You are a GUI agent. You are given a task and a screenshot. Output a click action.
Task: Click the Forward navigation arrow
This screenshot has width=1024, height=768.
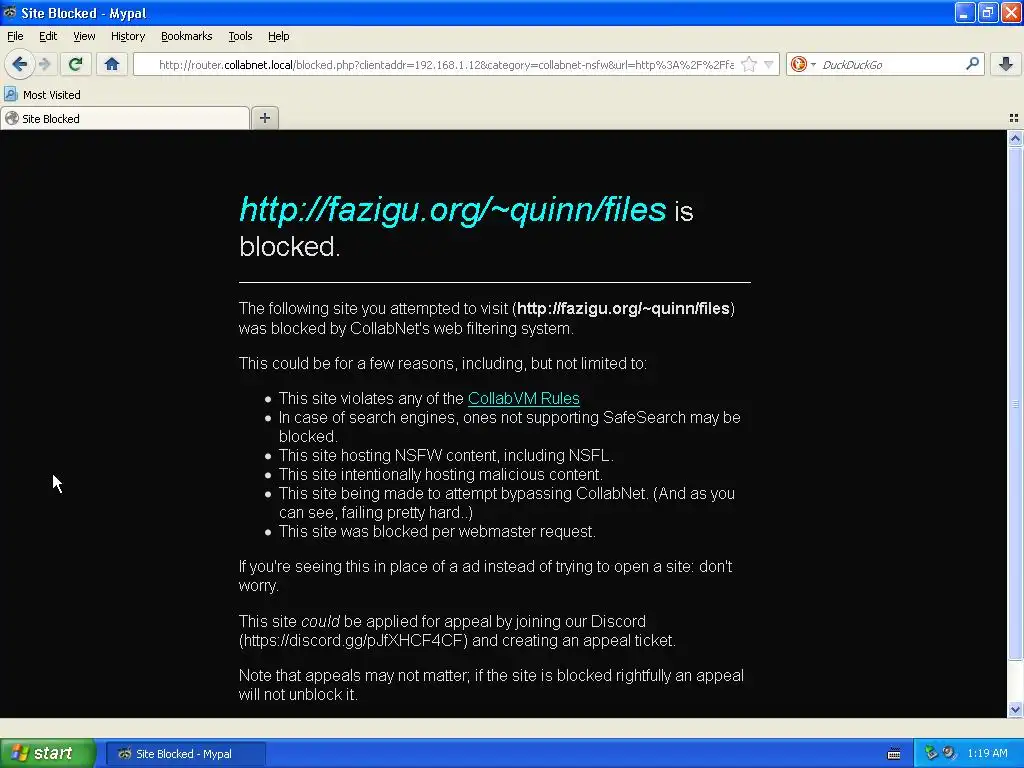point(44,64)
